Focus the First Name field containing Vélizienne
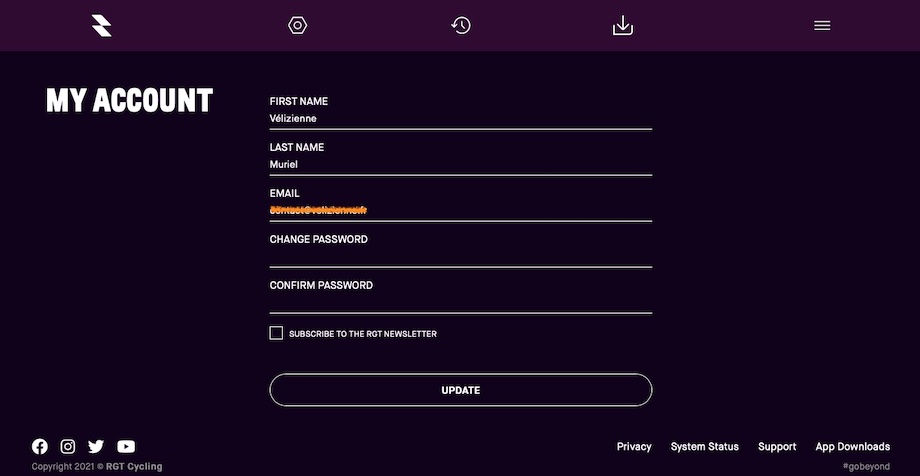The width and height of the screenshot is (920, 476). 461,119
